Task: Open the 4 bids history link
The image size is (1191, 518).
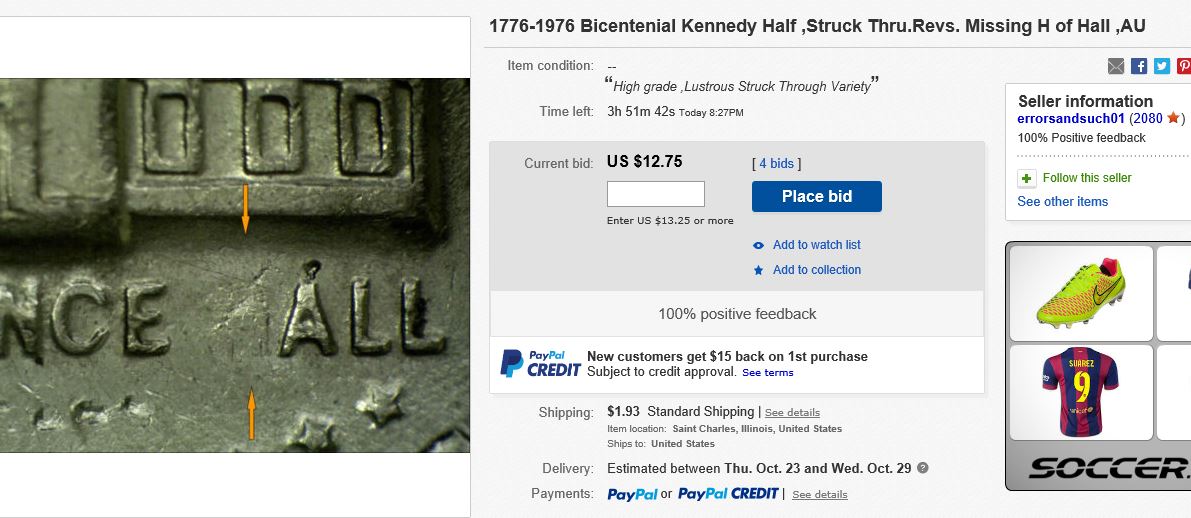Action: point(776,163)
